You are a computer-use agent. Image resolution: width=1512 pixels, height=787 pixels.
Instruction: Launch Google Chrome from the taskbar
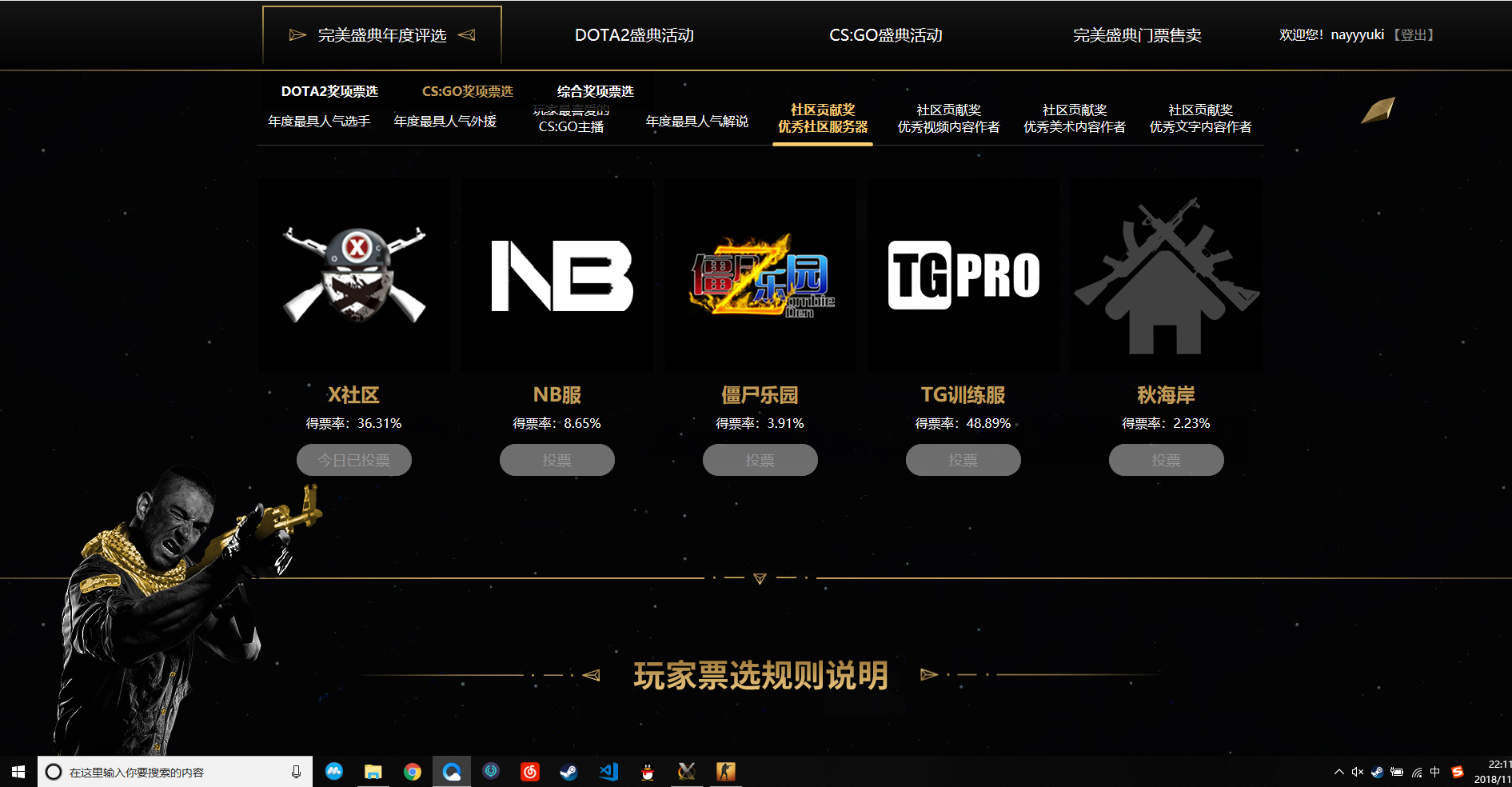tap(413, 772)
